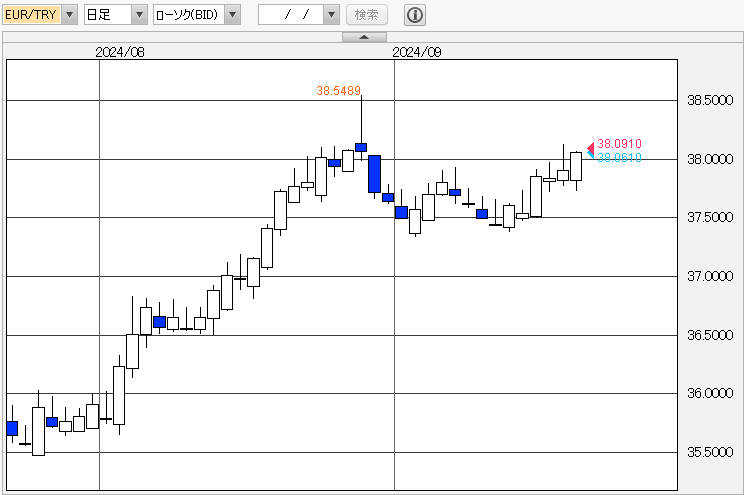
Task: Click the 37.5000 axis label
Action: tap(710, 217)
